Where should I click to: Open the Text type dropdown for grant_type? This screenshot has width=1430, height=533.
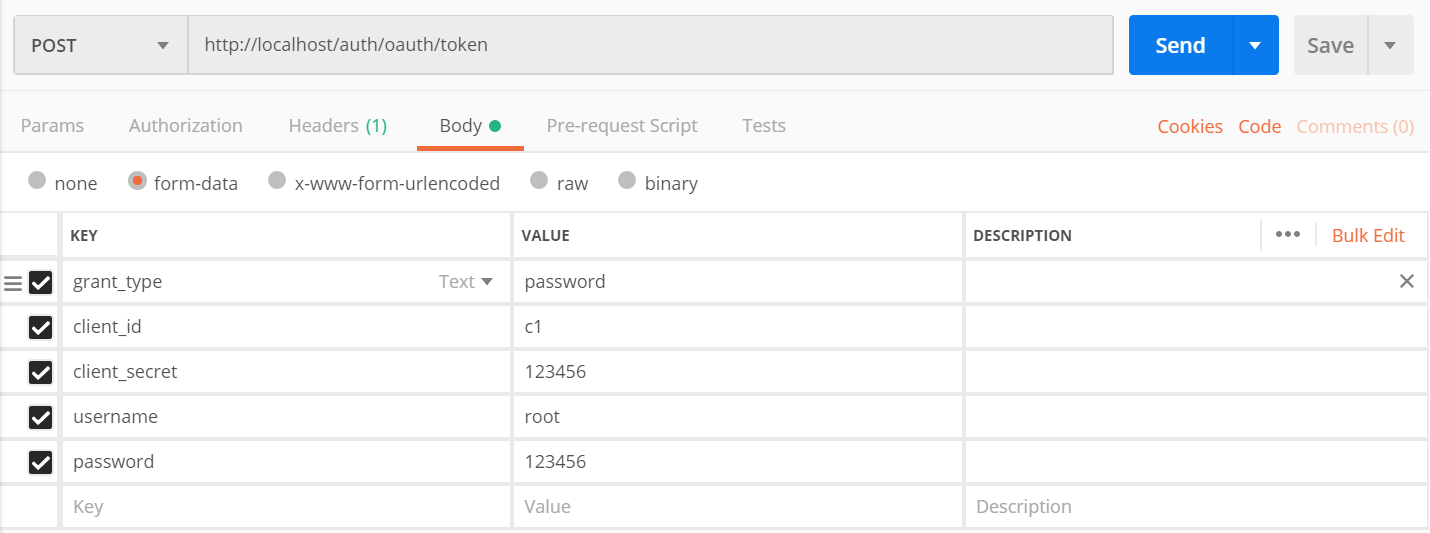tap(467, 282)
